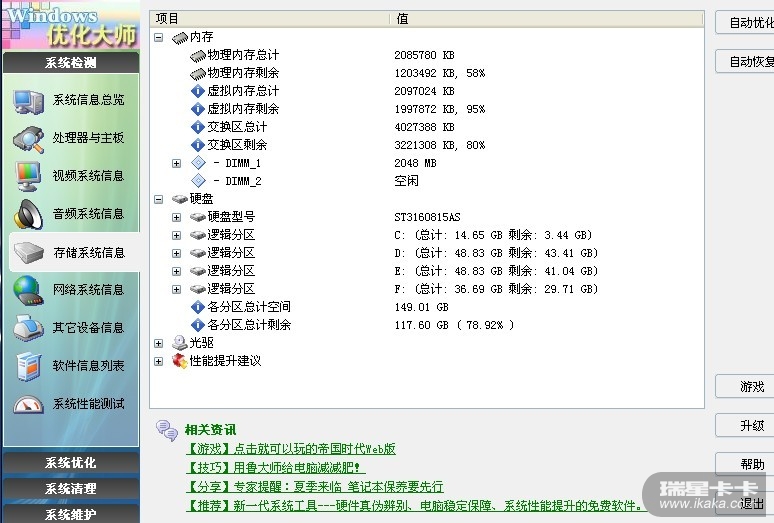
Task: Open 视频系统信息 monitor icon
Action: 29,176
